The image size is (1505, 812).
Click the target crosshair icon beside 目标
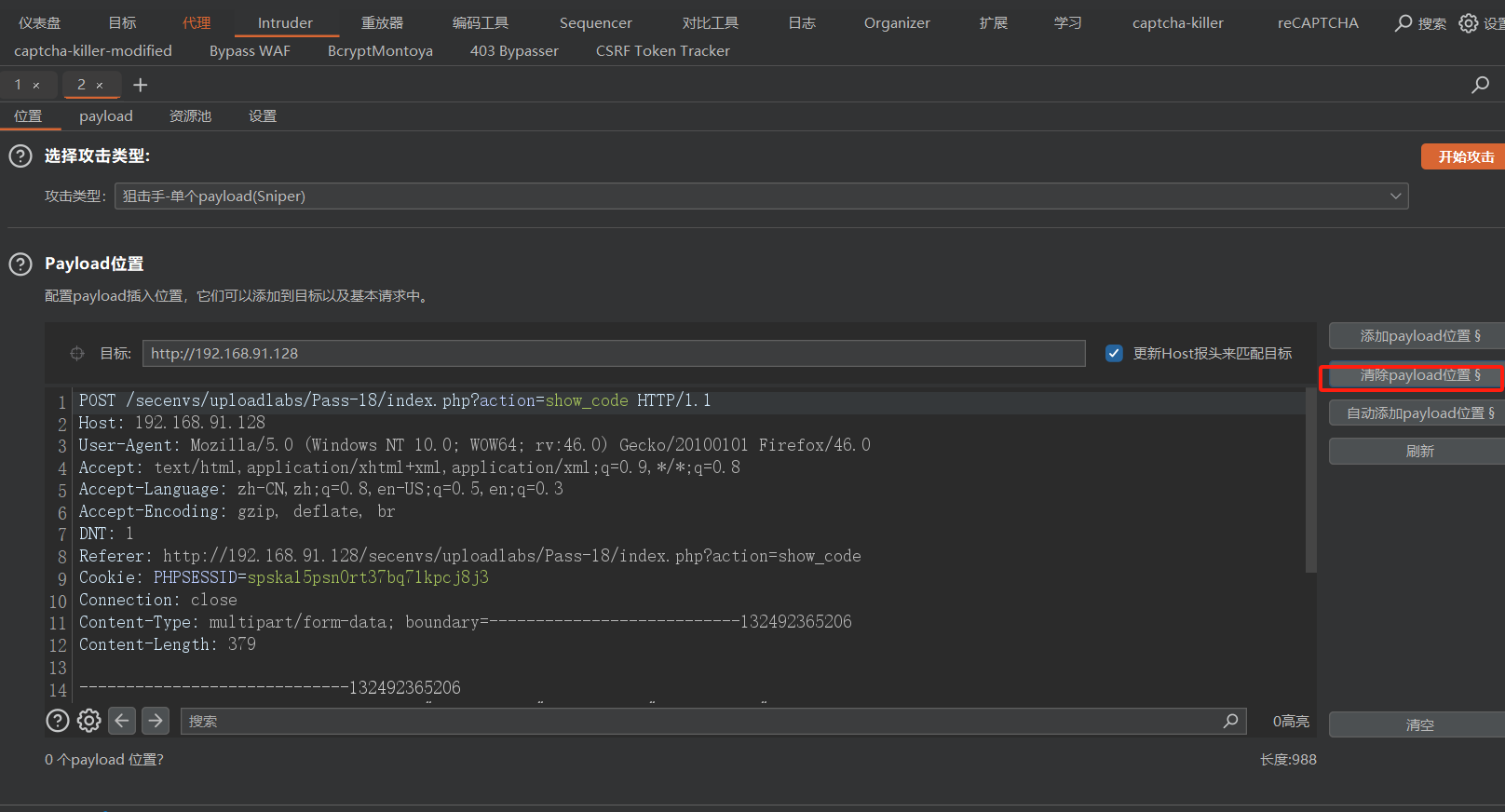(x=77, y=353)
